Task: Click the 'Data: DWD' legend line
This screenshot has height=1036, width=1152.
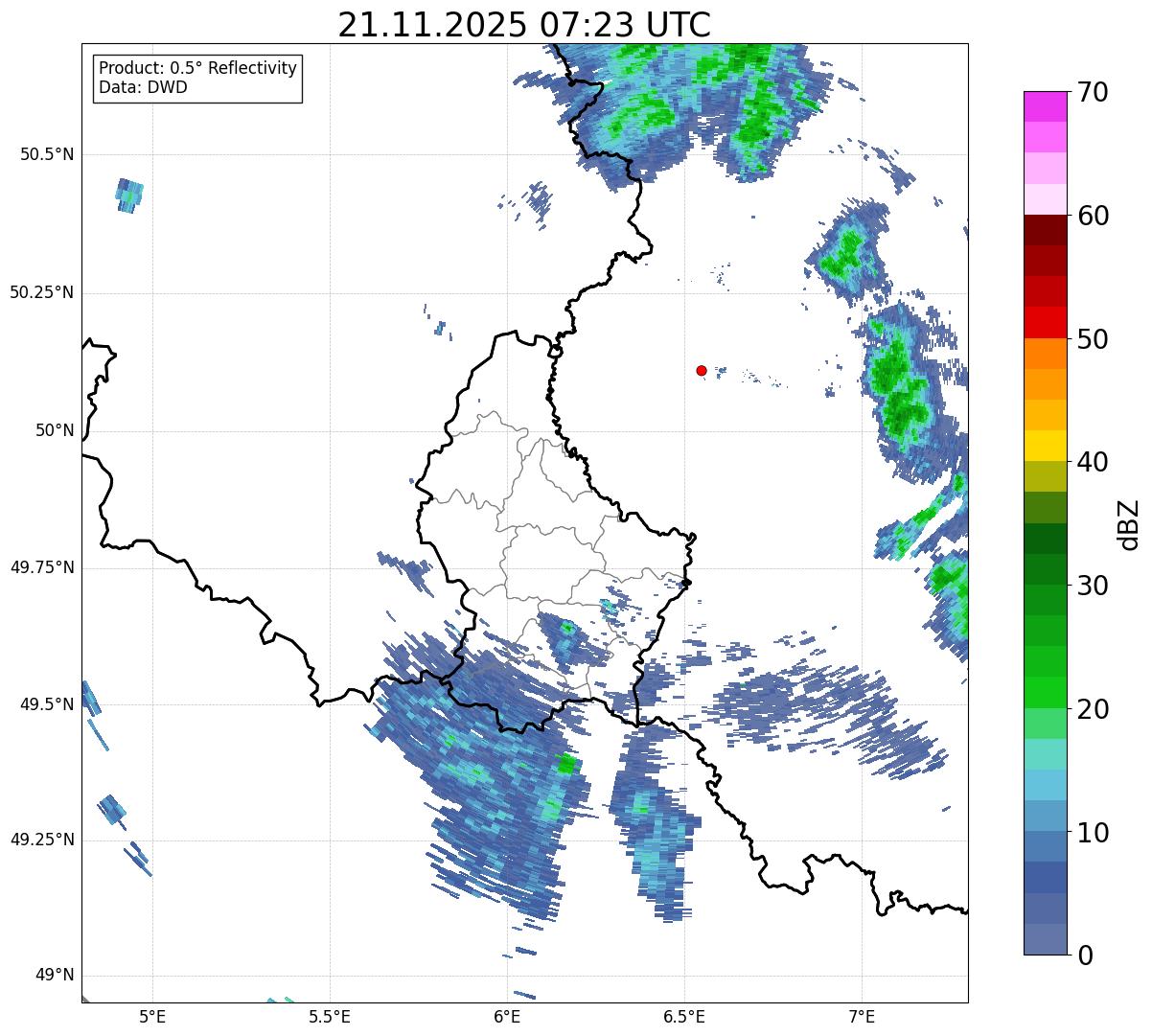Action: pos(143,87)
